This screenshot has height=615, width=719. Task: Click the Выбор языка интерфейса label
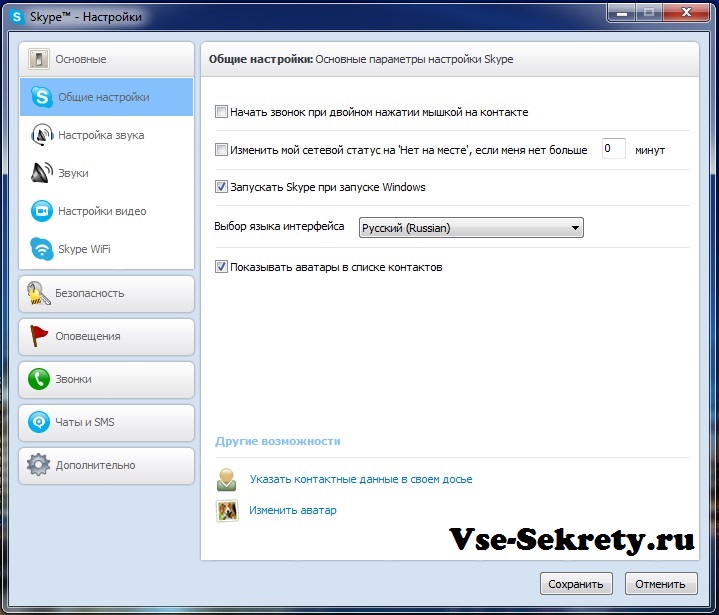point(279,226)
